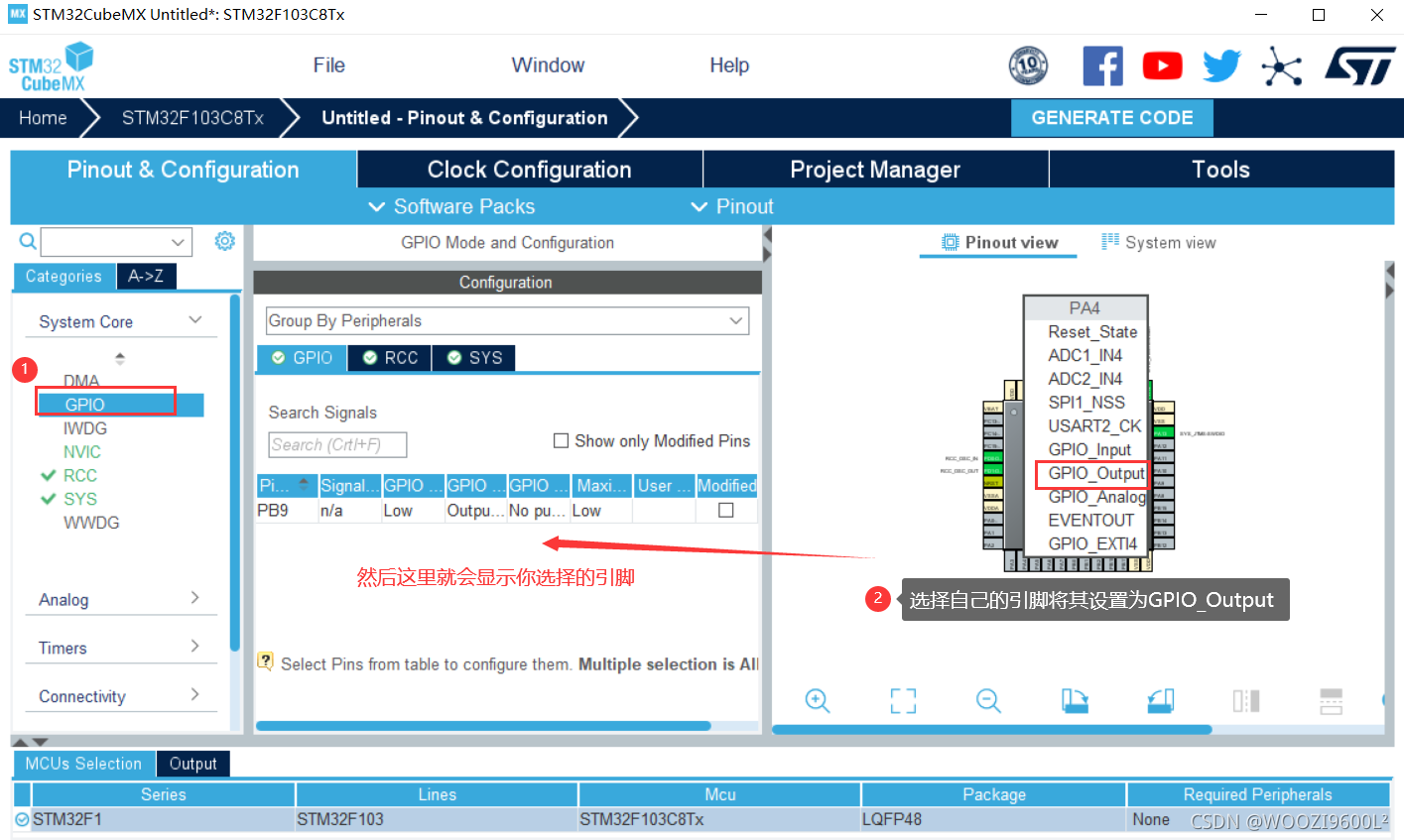Select the Pinout & Configuration tab
Viewport: 1404px width, 840px height.
[x=184, y=170]
